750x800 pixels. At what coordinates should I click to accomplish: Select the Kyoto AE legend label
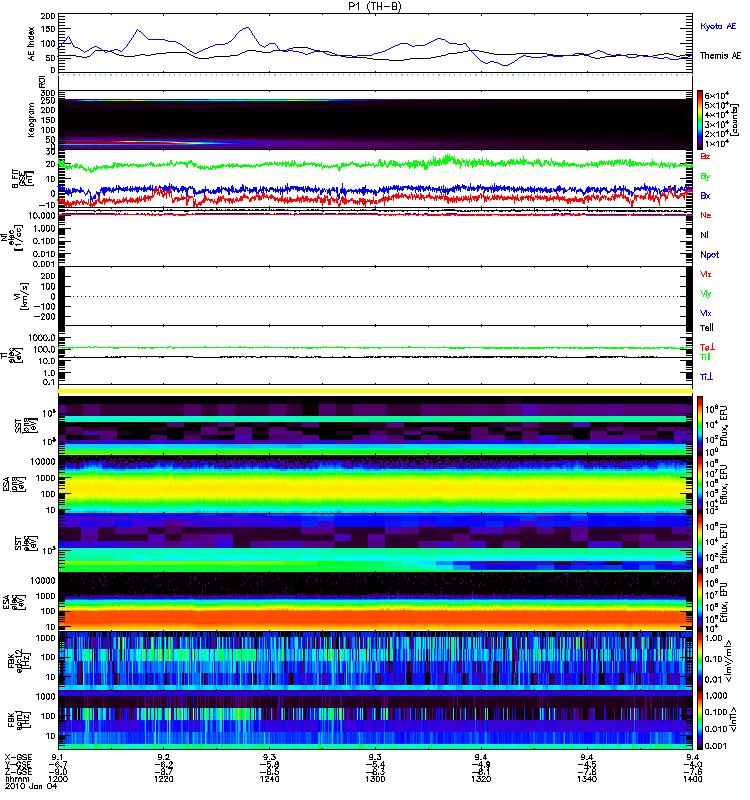click(718, 26)
